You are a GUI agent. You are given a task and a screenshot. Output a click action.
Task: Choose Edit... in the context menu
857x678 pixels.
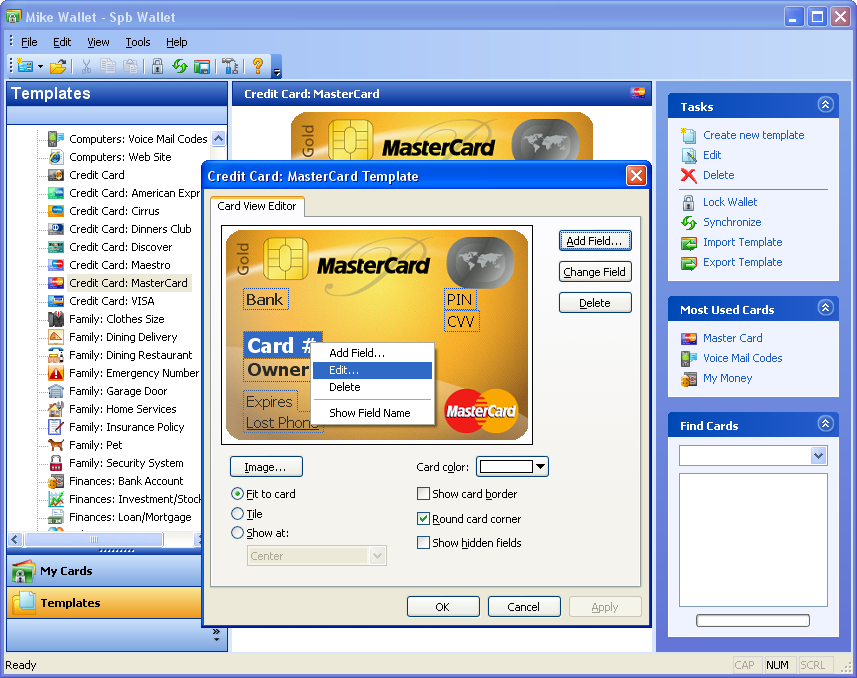[372, 370]
